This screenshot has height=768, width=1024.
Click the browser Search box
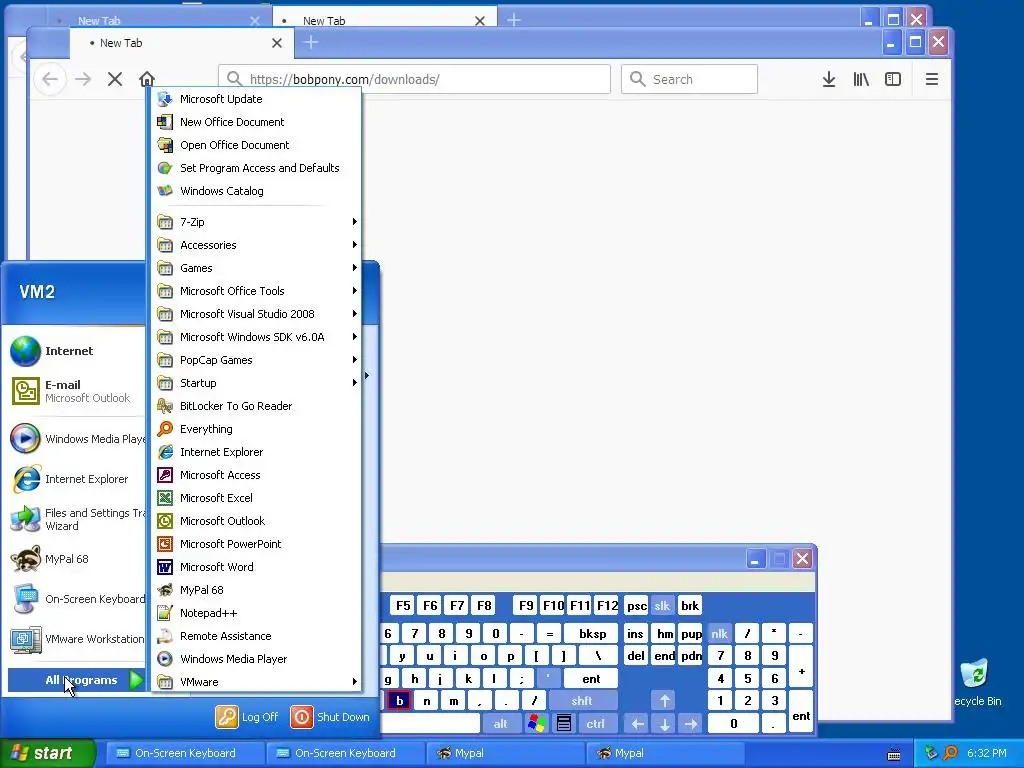pos(690,79)
